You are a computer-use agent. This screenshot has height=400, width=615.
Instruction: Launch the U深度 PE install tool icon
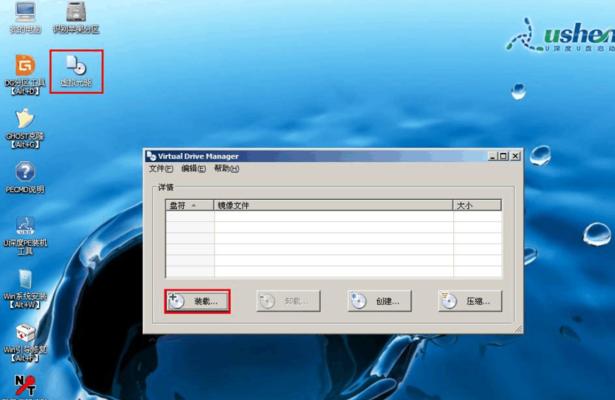pos(25,236)
